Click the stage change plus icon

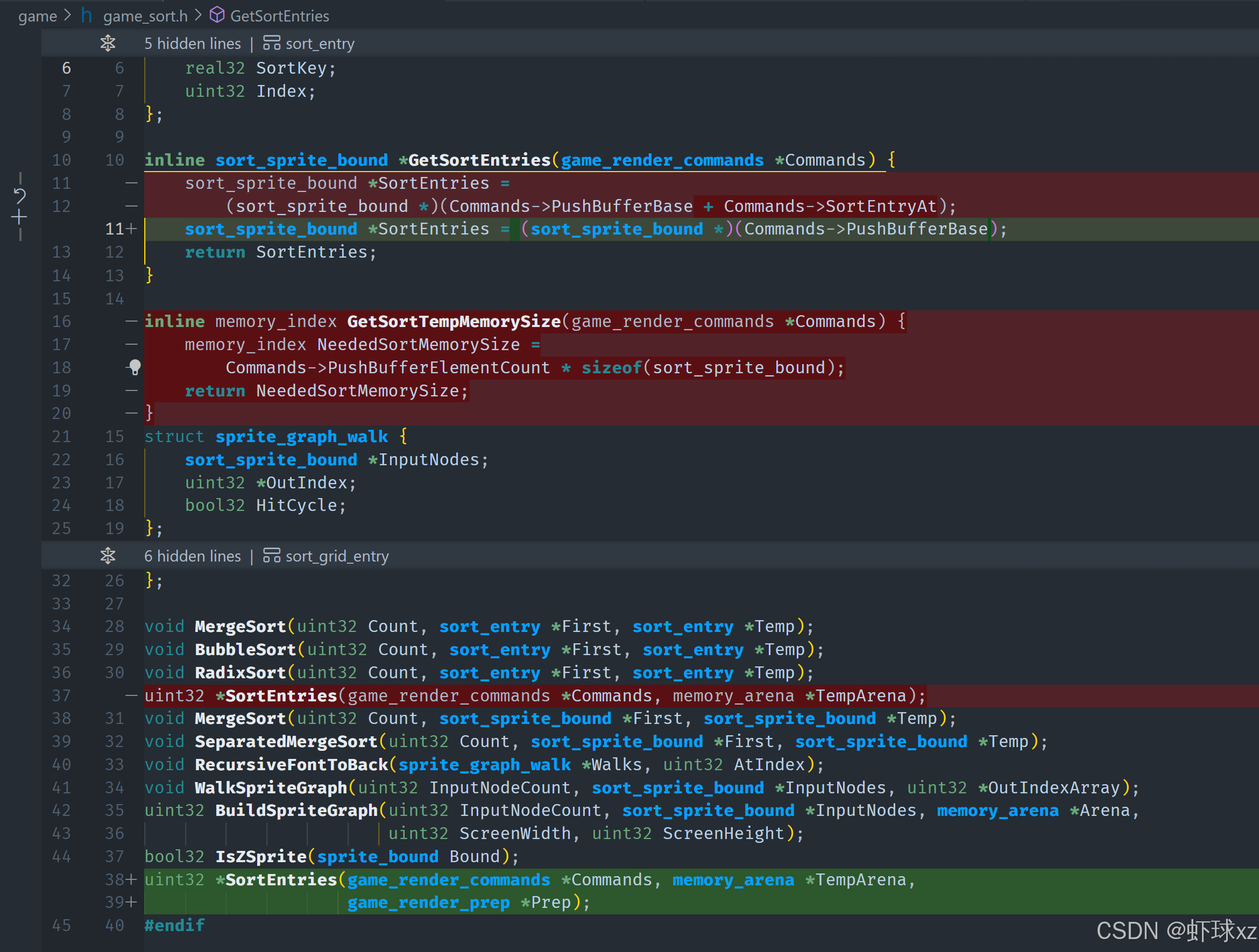pyautogui.click(x=19, y=217)
